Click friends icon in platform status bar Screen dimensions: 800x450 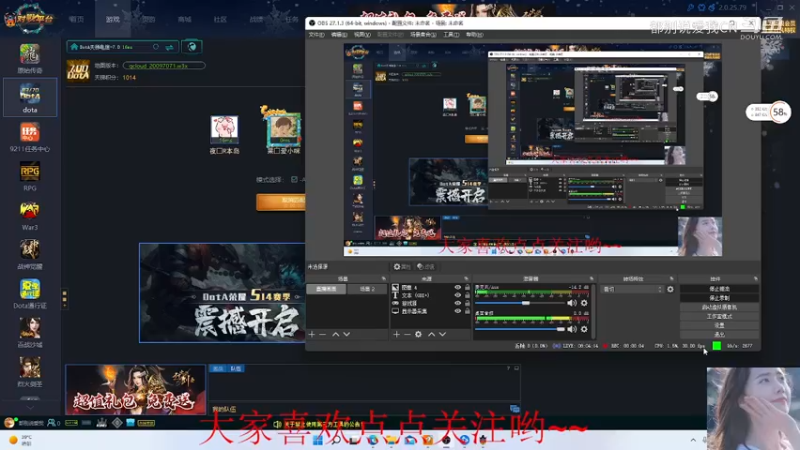[53, 423]
